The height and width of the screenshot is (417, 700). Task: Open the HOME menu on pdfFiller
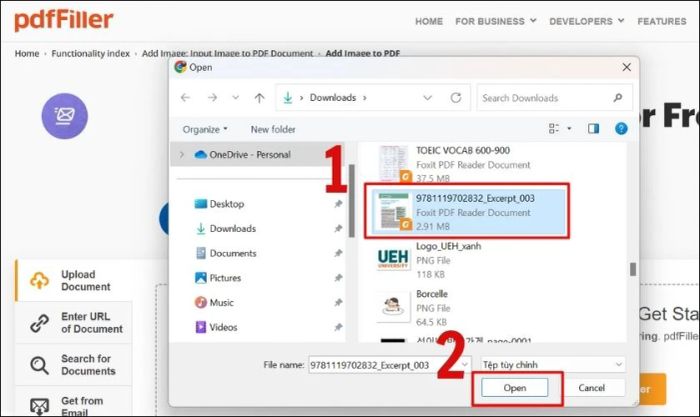coord(429,21)
